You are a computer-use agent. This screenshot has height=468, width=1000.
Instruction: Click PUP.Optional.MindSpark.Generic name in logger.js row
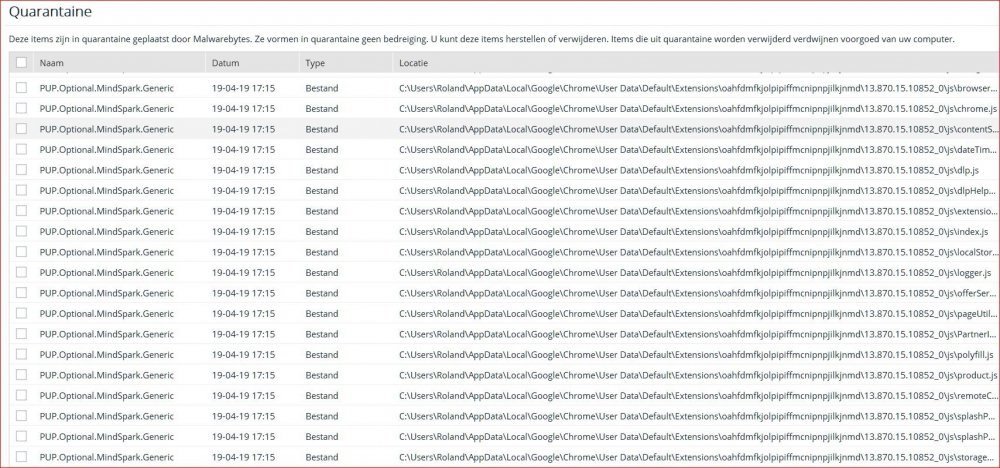107,273
